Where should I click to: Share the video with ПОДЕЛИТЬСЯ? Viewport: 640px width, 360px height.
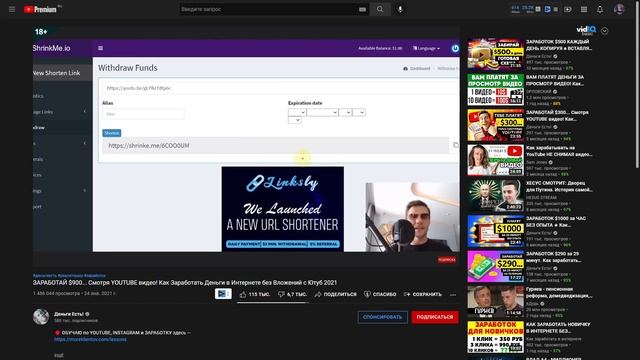point(336,294)
